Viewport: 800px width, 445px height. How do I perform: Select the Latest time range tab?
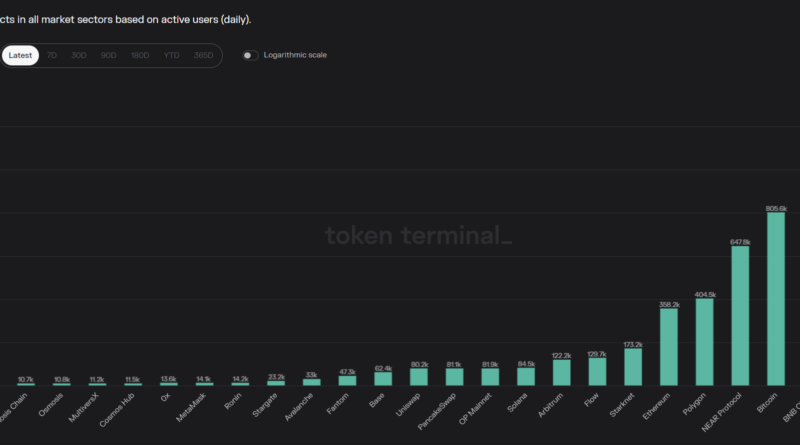[x=20, y=55]
